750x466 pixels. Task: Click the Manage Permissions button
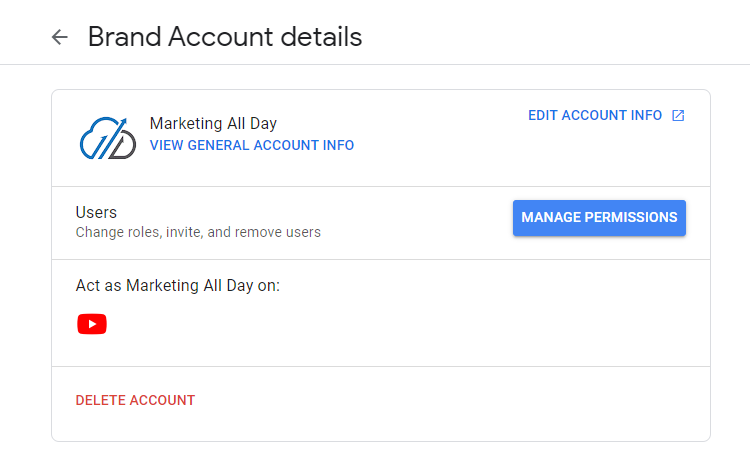(599, 218)
